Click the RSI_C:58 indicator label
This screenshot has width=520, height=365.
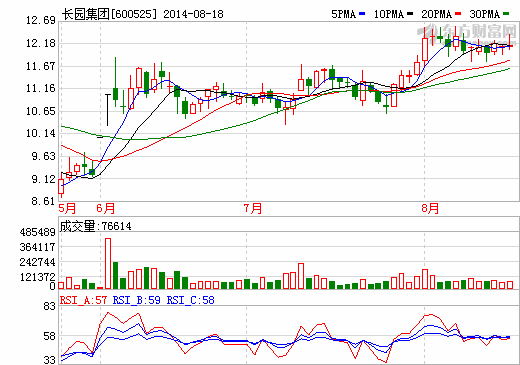pyautogui.click(x=191, y=300)
